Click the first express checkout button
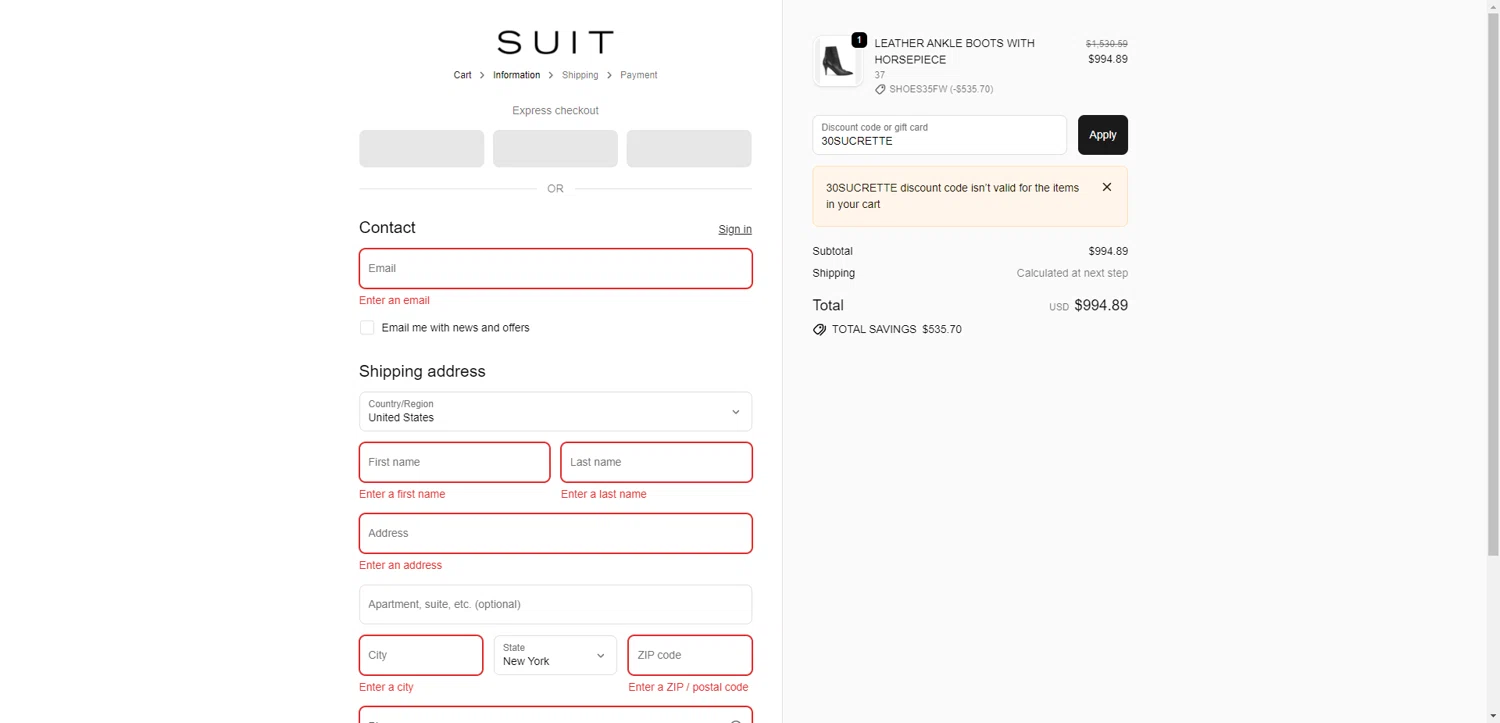1500x723 pixels. [421, 148]
